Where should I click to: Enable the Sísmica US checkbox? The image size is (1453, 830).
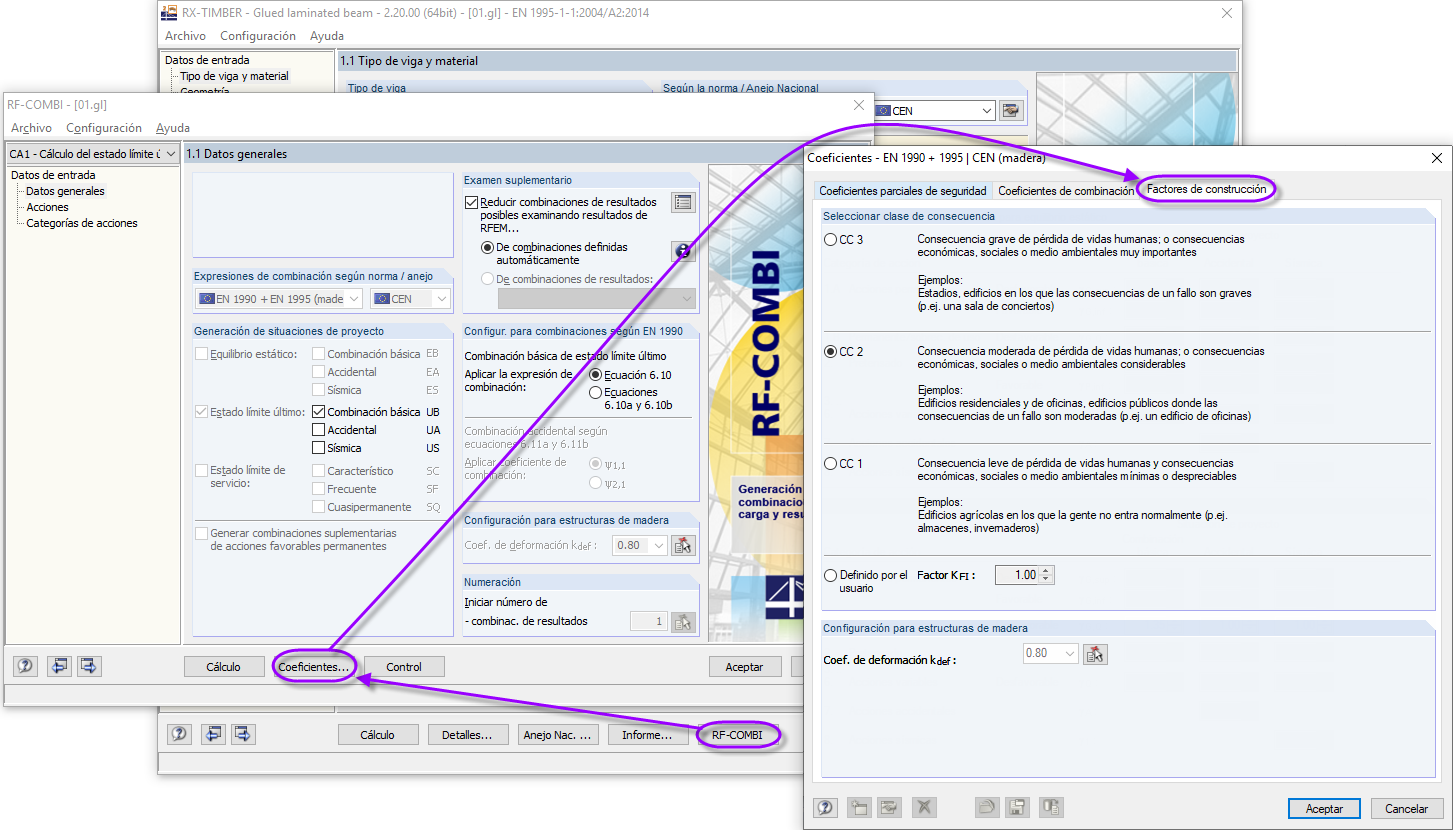pyautogui.click(x=319, y=448)
